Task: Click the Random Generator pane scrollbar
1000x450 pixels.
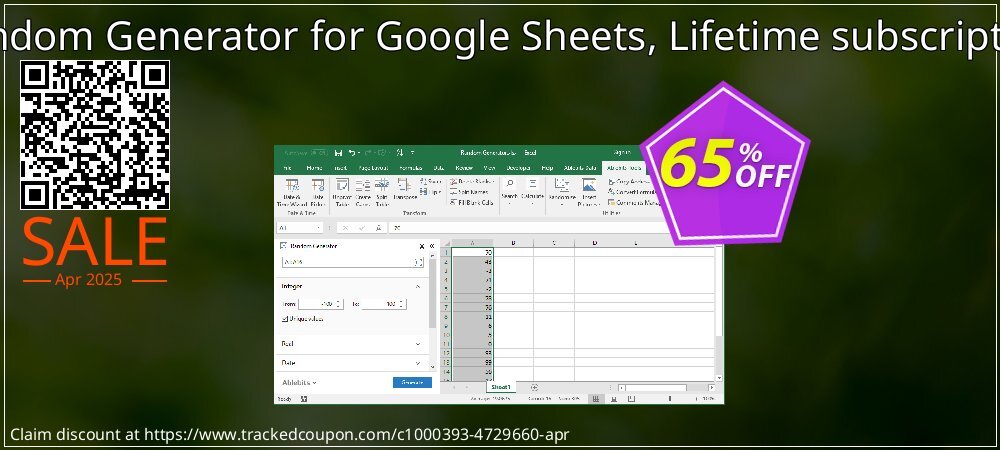Action: tap(433, 312)
